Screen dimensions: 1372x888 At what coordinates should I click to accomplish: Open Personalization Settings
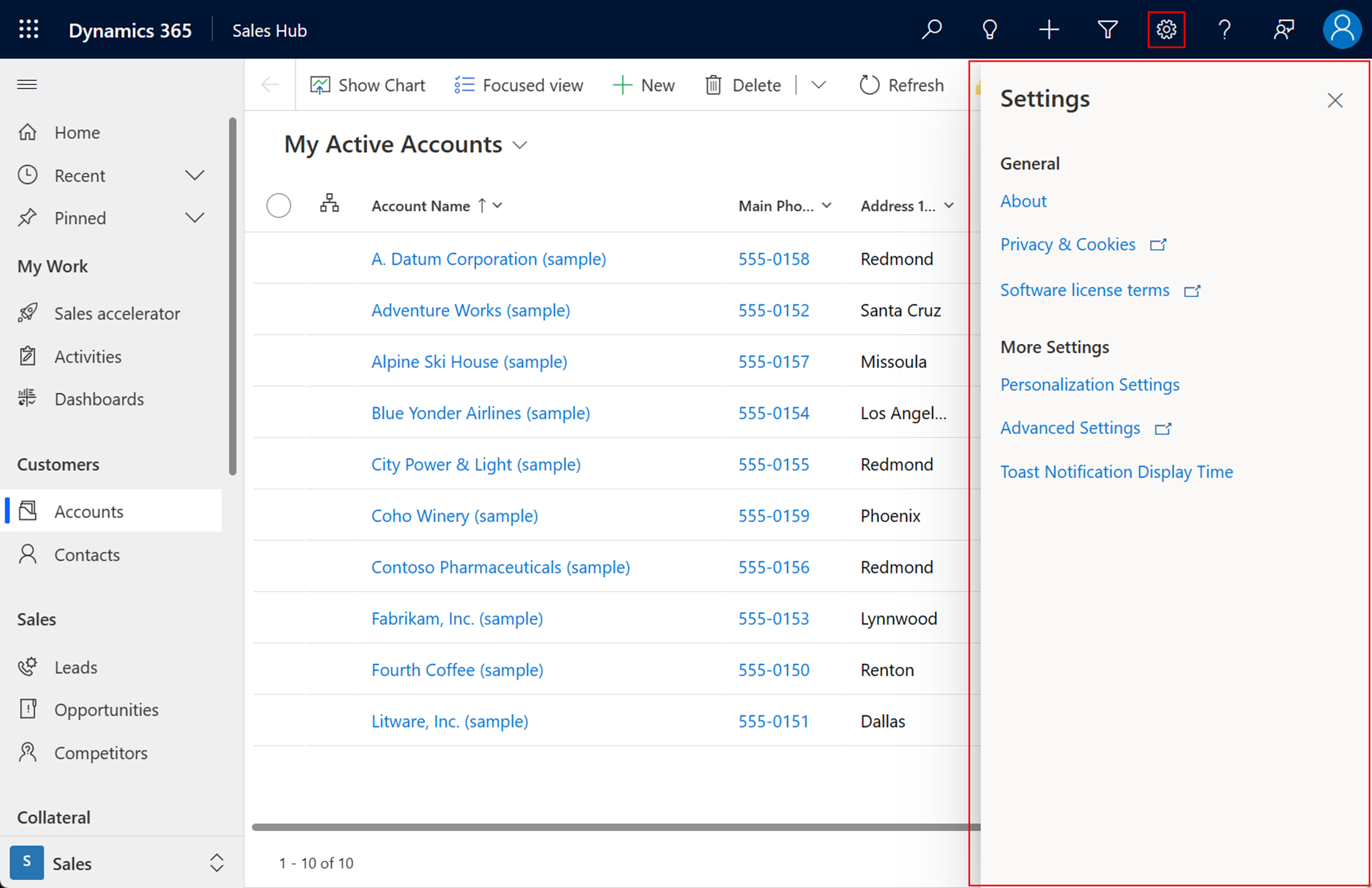1090,385
